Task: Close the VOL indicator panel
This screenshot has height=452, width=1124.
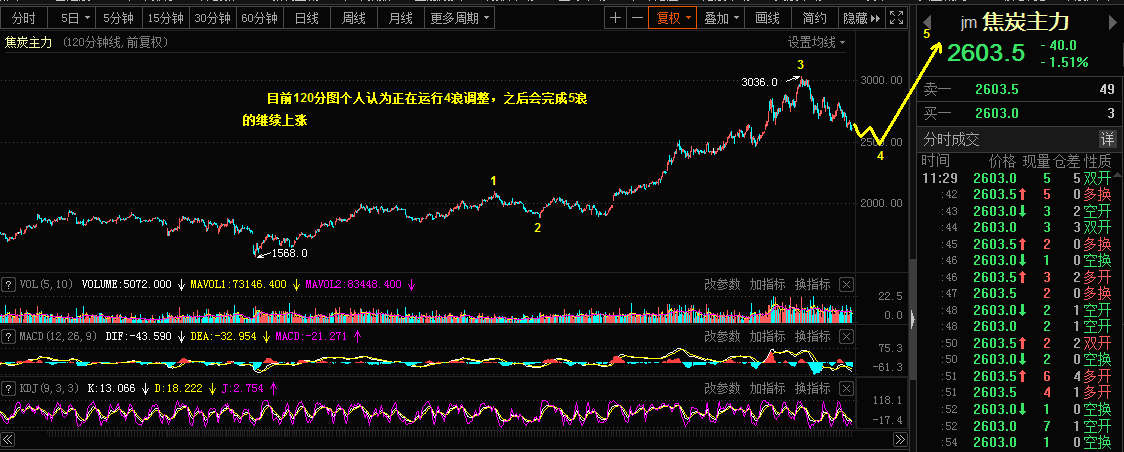Action: (847, 284)
